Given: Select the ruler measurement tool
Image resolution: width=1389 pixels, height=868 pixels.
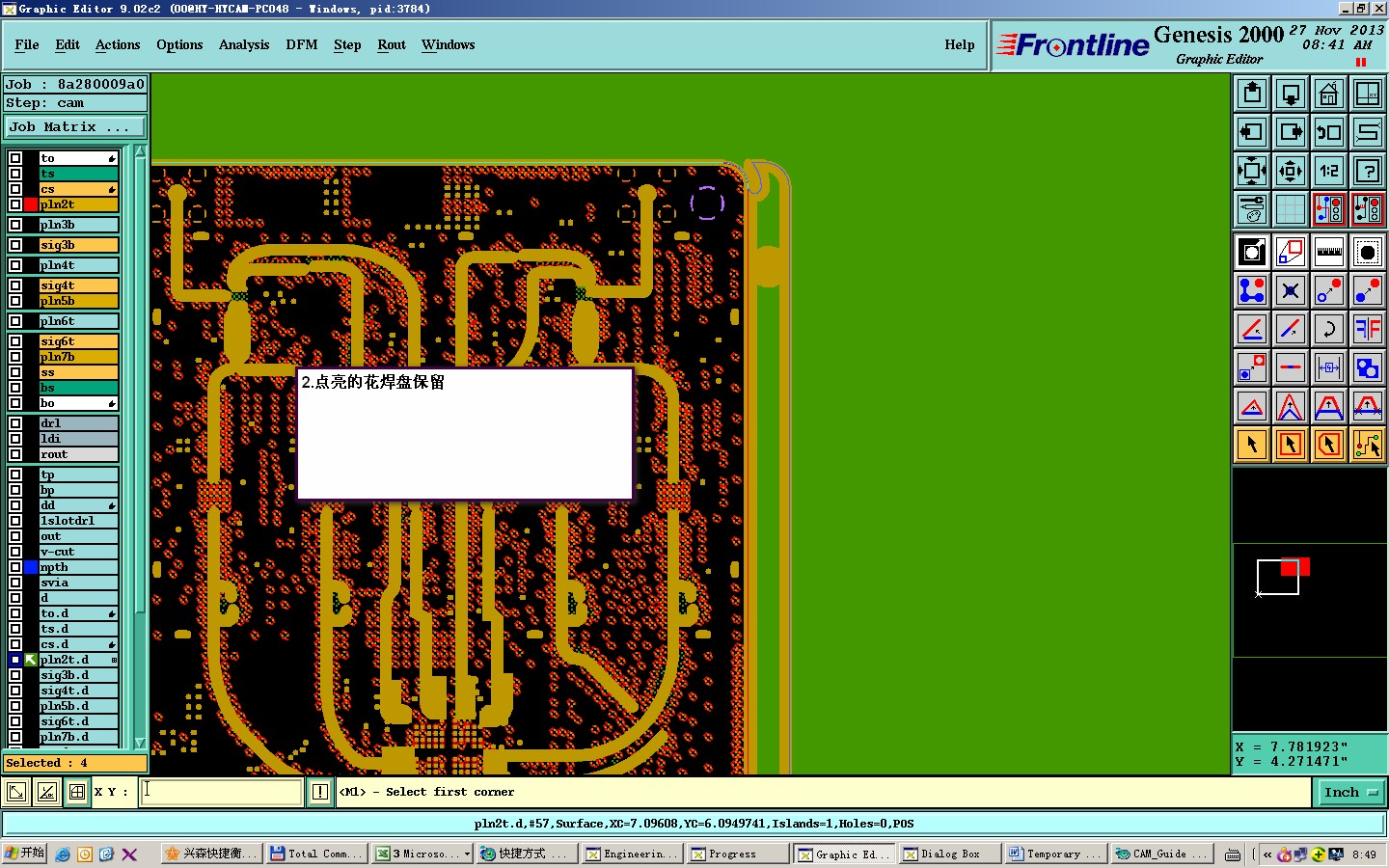Looking at the screenshot, I should (x=1329, y=252).
